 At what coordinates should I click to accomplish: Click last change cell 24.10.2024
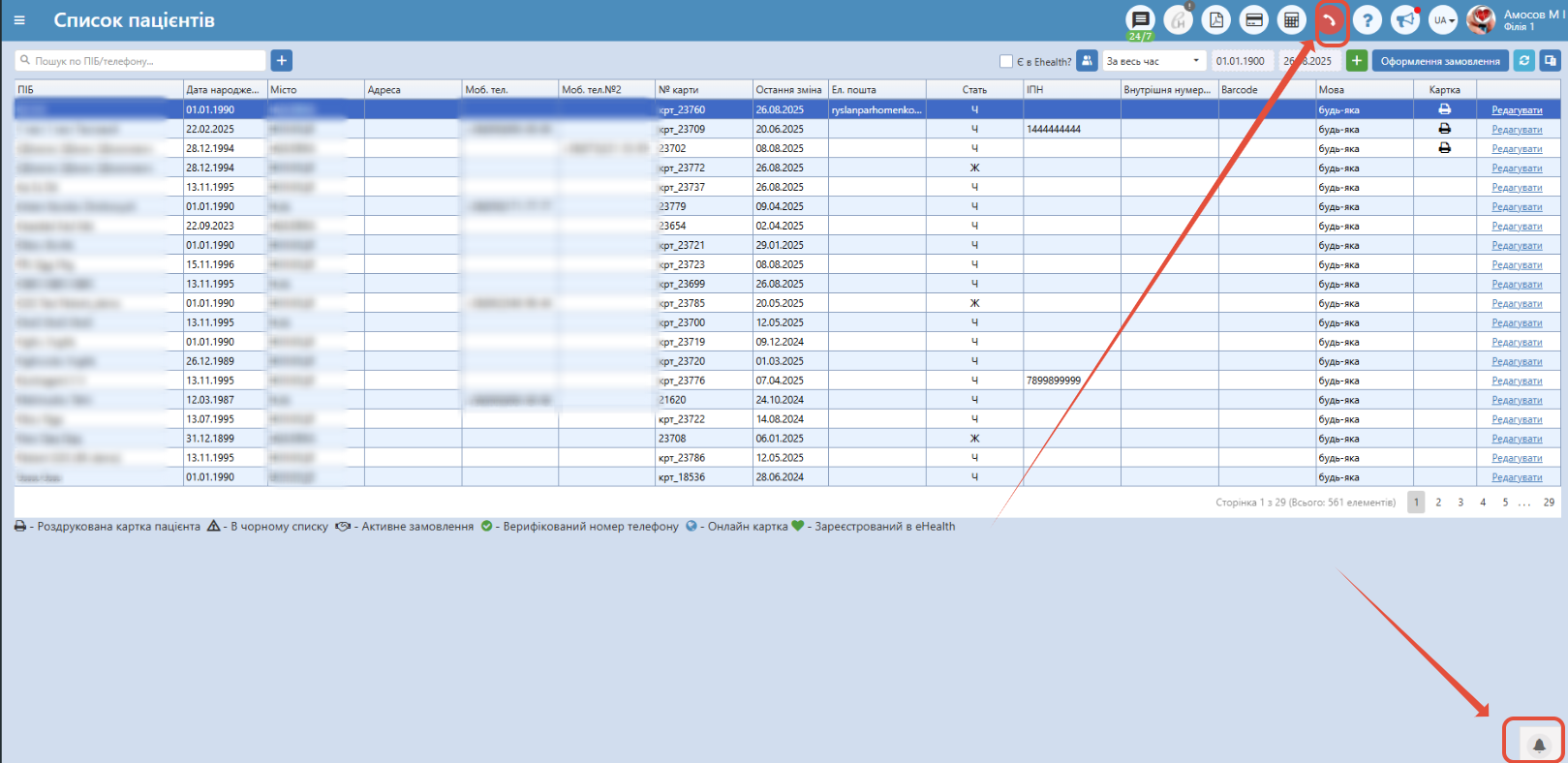790,400
